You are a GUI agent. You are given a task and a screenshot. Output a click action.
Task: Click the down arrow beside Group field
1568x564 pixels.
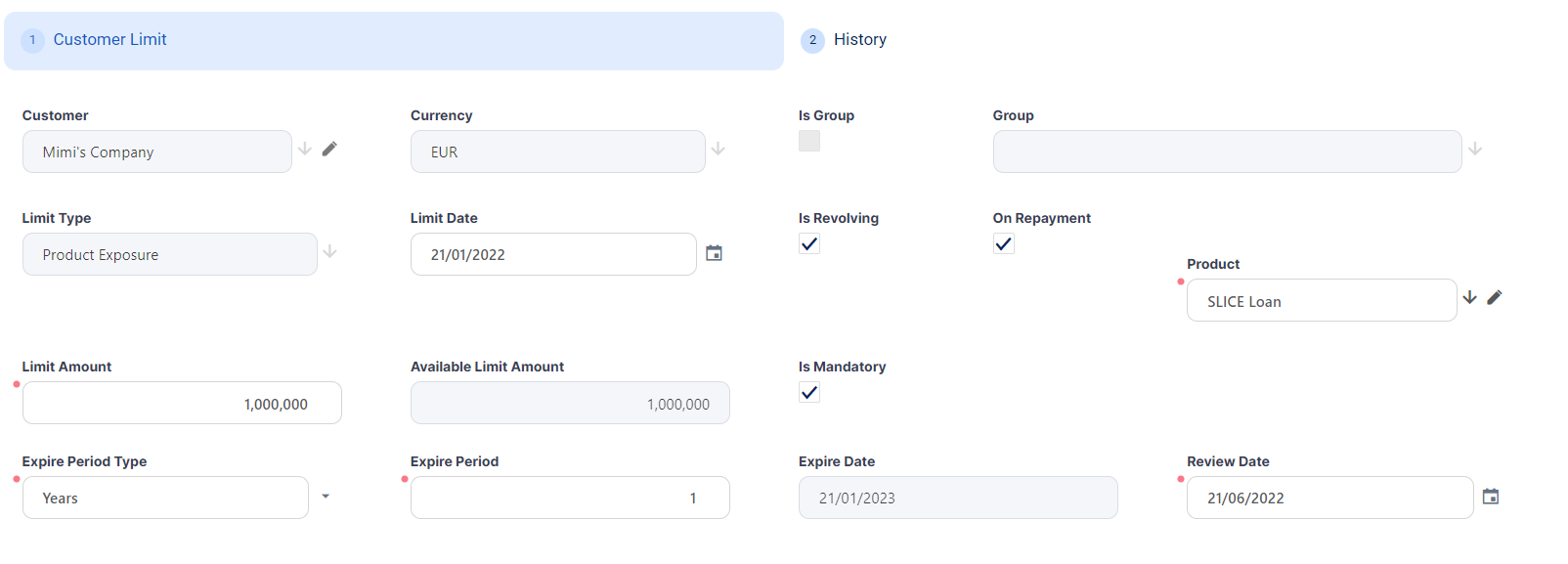(1475, 149)
